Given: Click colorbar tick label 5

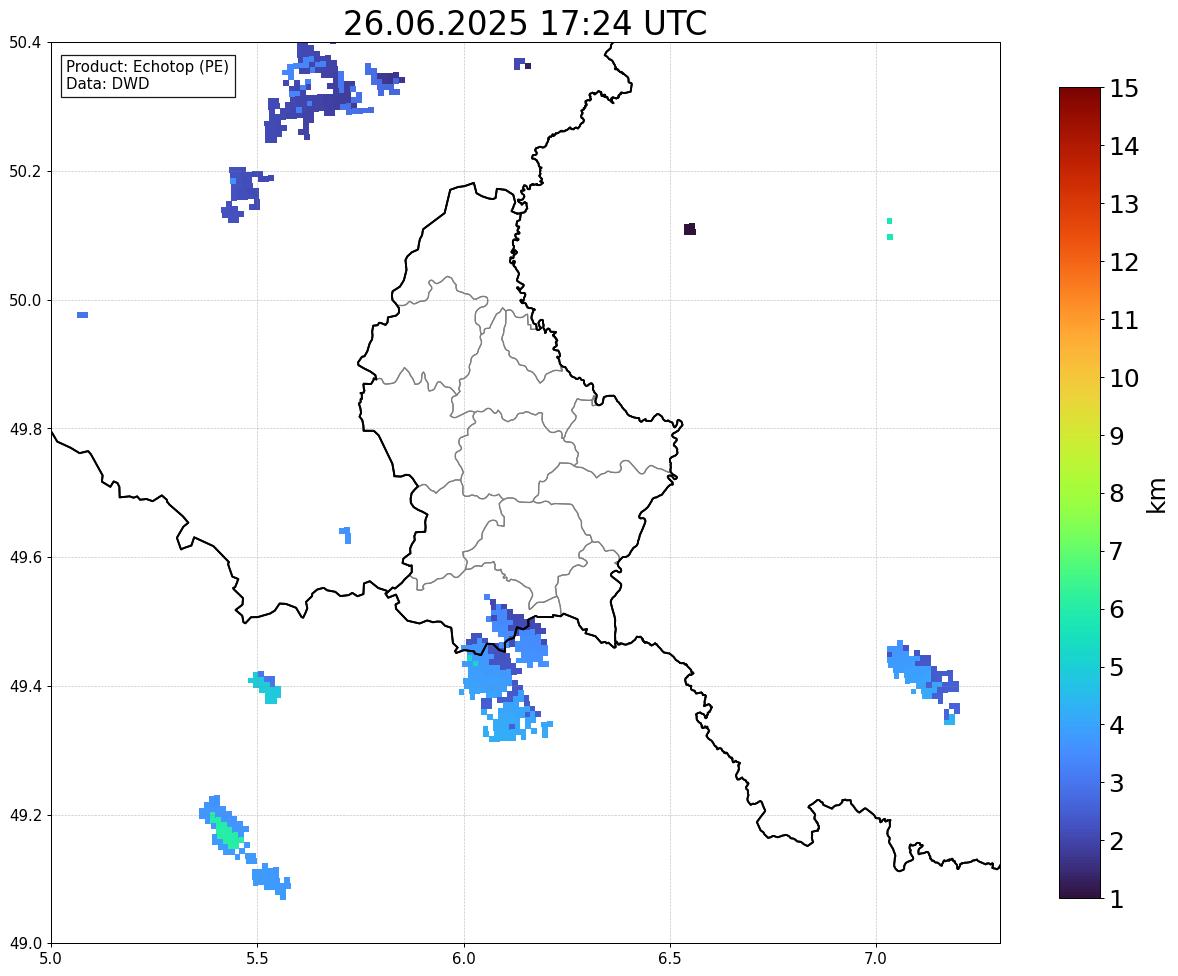Looking at the screenshot, I should 1117,667.
